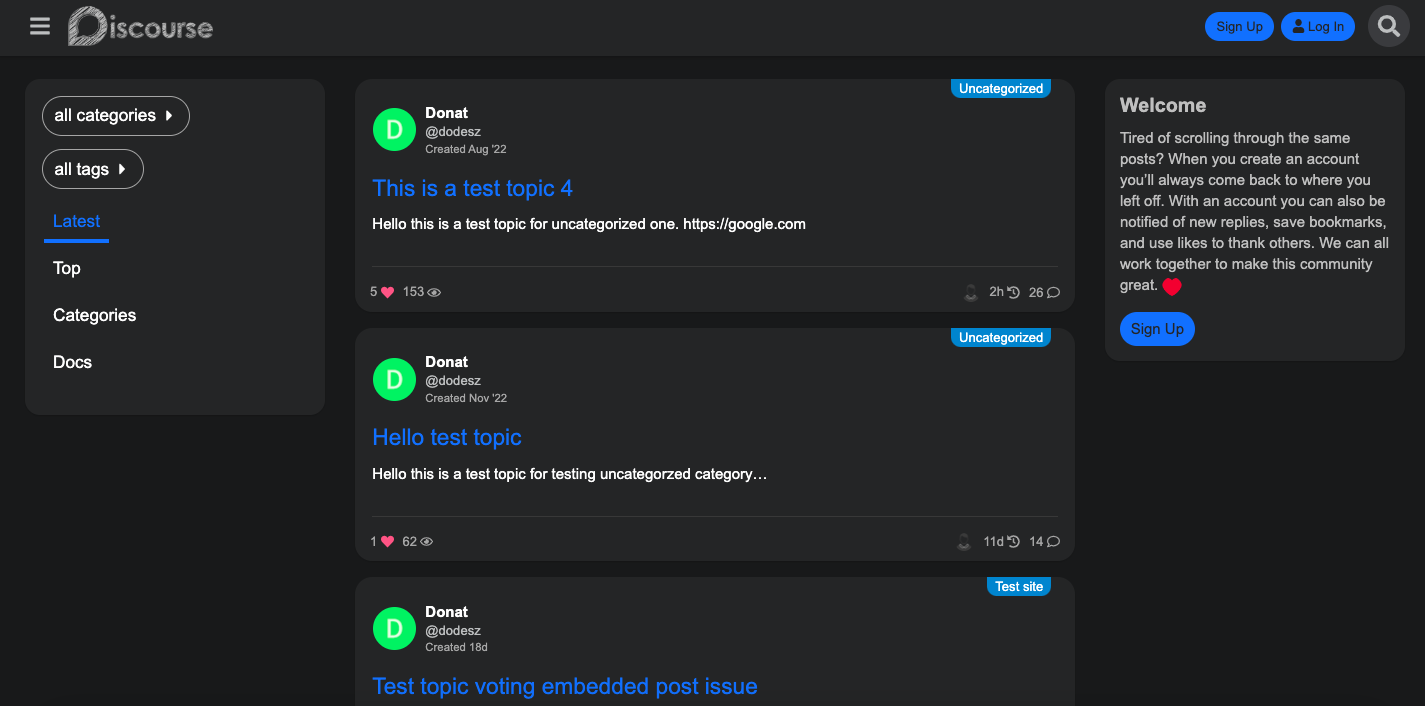Click the Test site category badge
The height and width of the screenshot is (706, 1425).
1019,587
